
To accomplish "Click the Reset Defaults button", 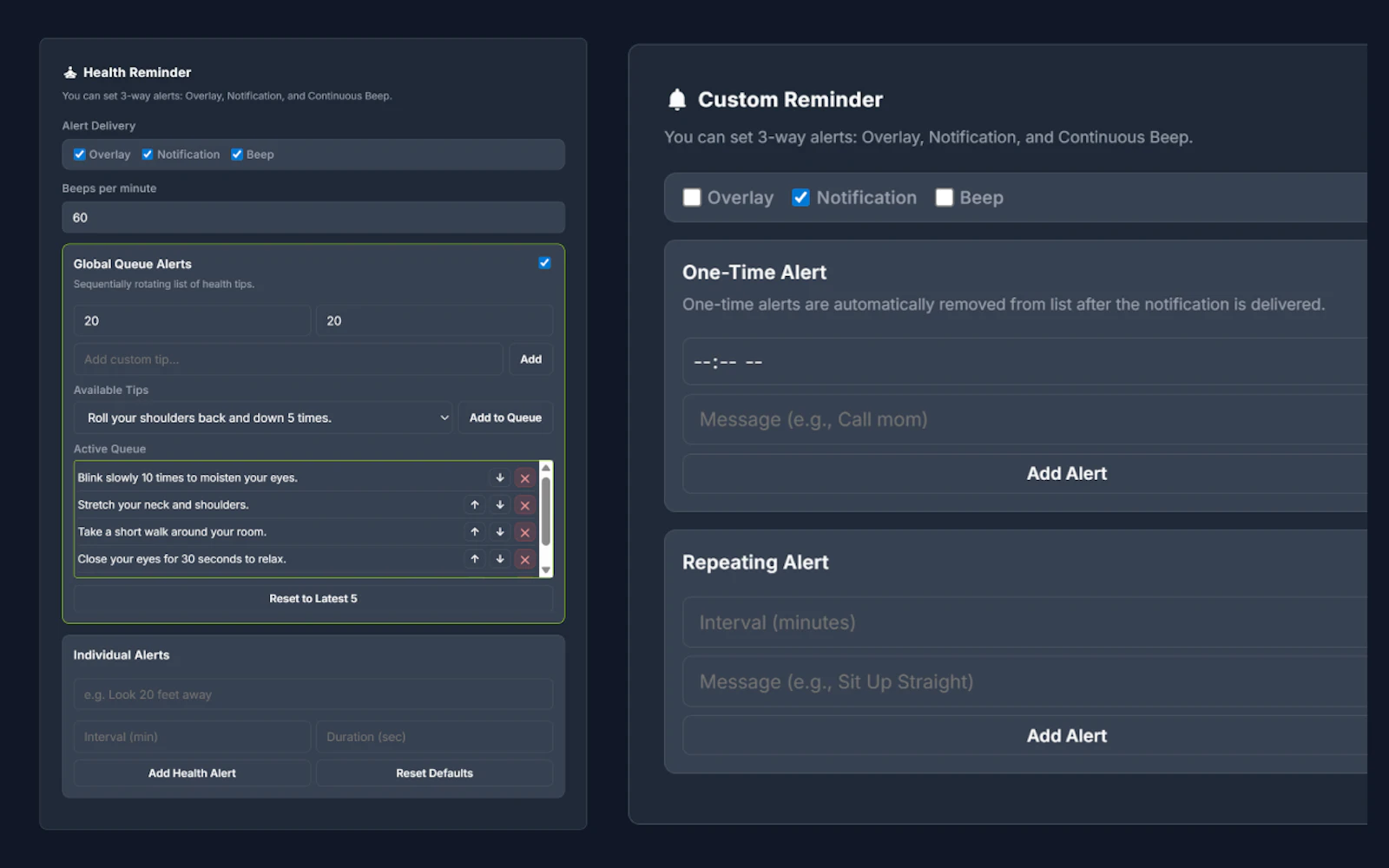I will [x=434, y=773].
